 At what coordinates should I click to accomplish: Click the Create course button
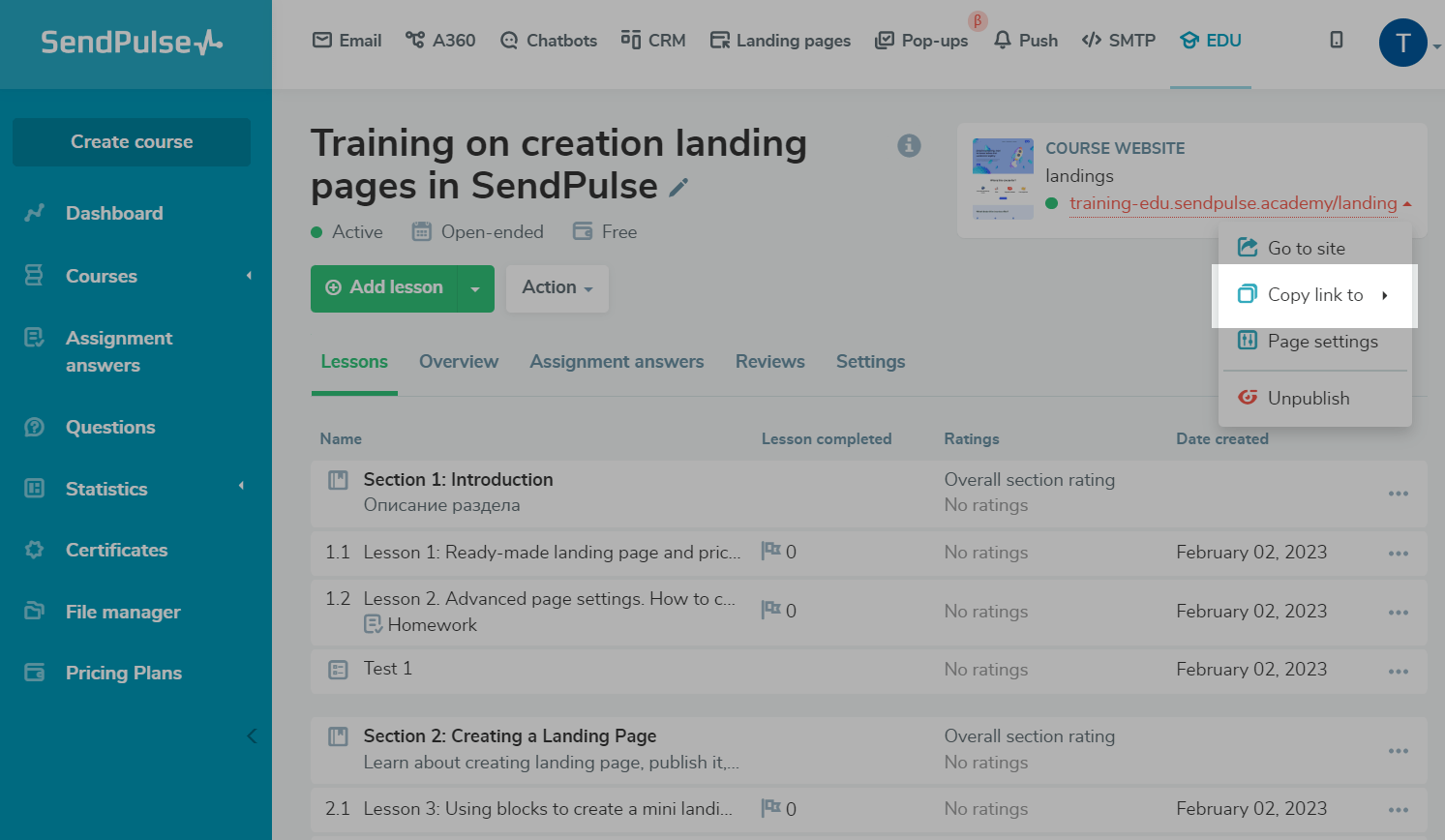[x=132, y=142]
